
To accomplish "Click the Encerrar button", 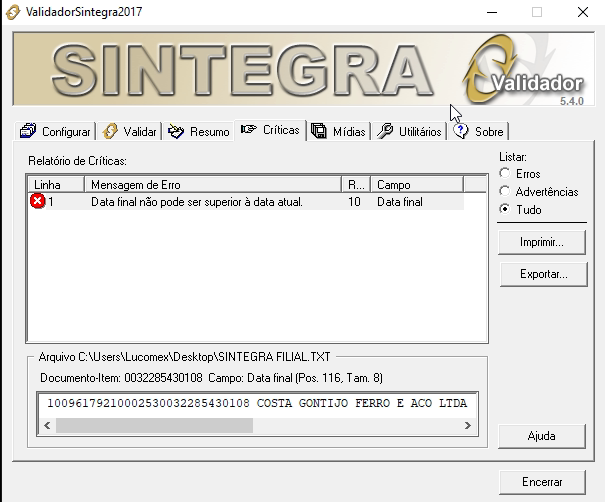I will (542, 482).
